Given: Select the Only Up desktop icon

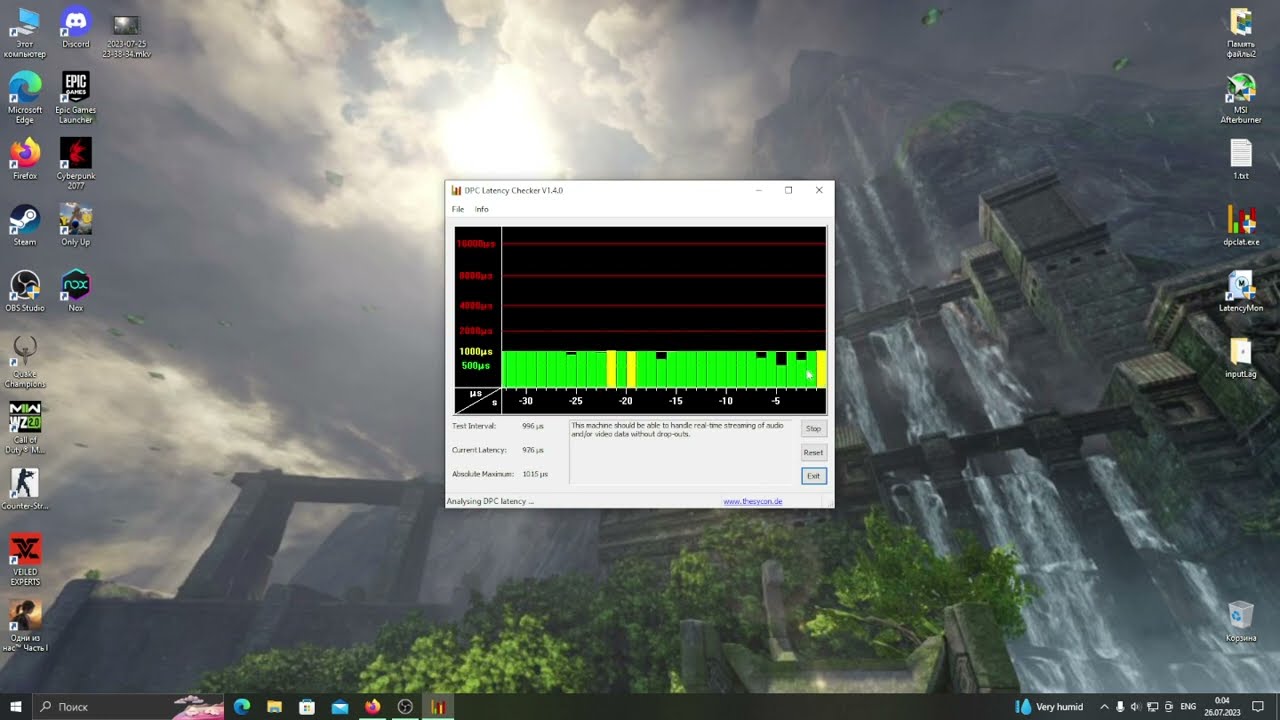Looking at the screenshot, I should click(x=76, y=225).
